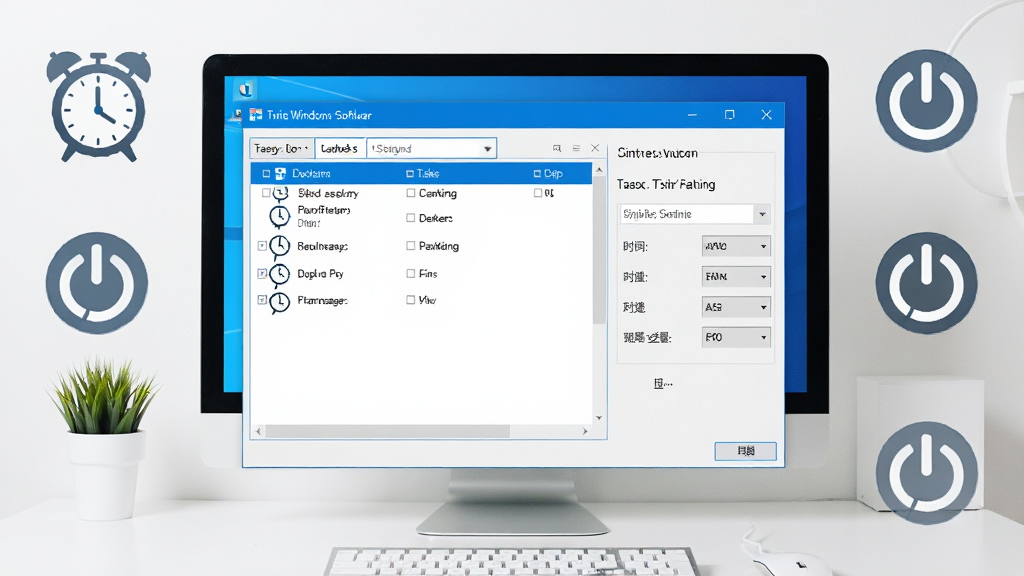Image resolution: width=1024 pixels, height=576 pixels.
Task: Click the list's vertical scrollbar thumb
Action: tap(600, 250)
